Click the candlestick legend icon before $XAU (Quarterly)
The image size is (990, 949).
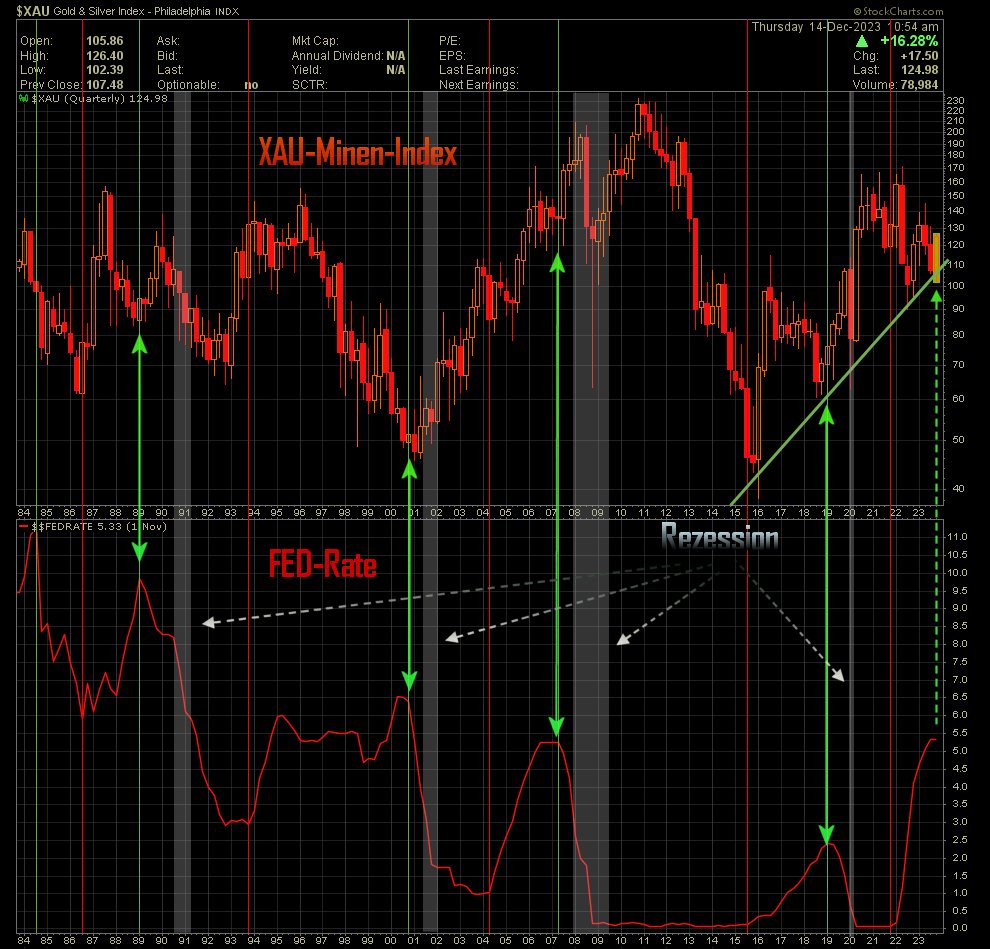coord(23,98)
